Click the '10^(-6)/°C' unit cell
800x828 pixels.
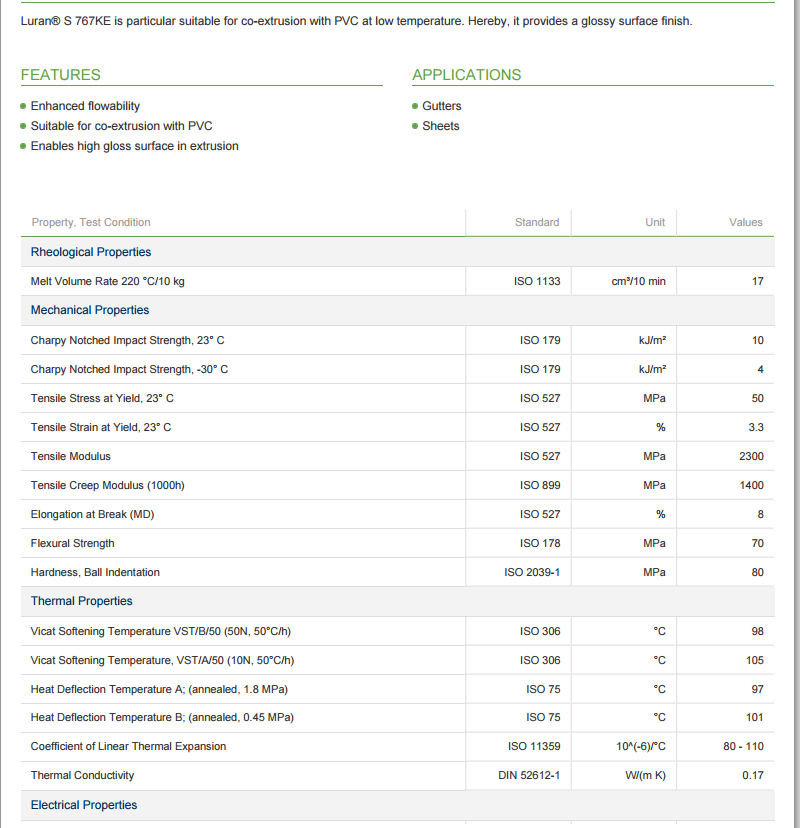click(x=641, y=747)
